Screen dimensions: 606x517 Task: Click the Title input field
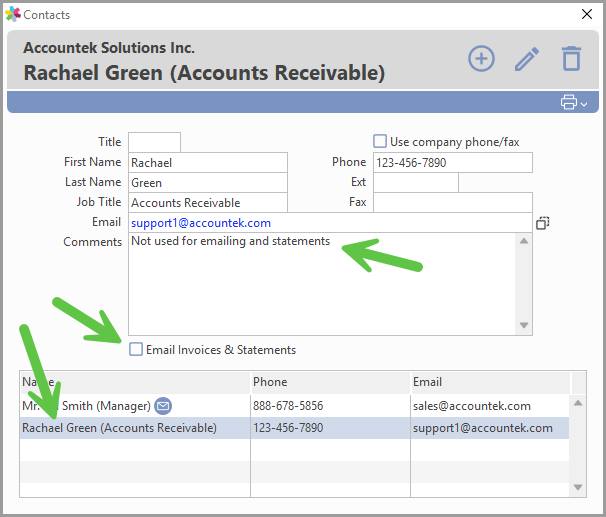coord(154,142)
